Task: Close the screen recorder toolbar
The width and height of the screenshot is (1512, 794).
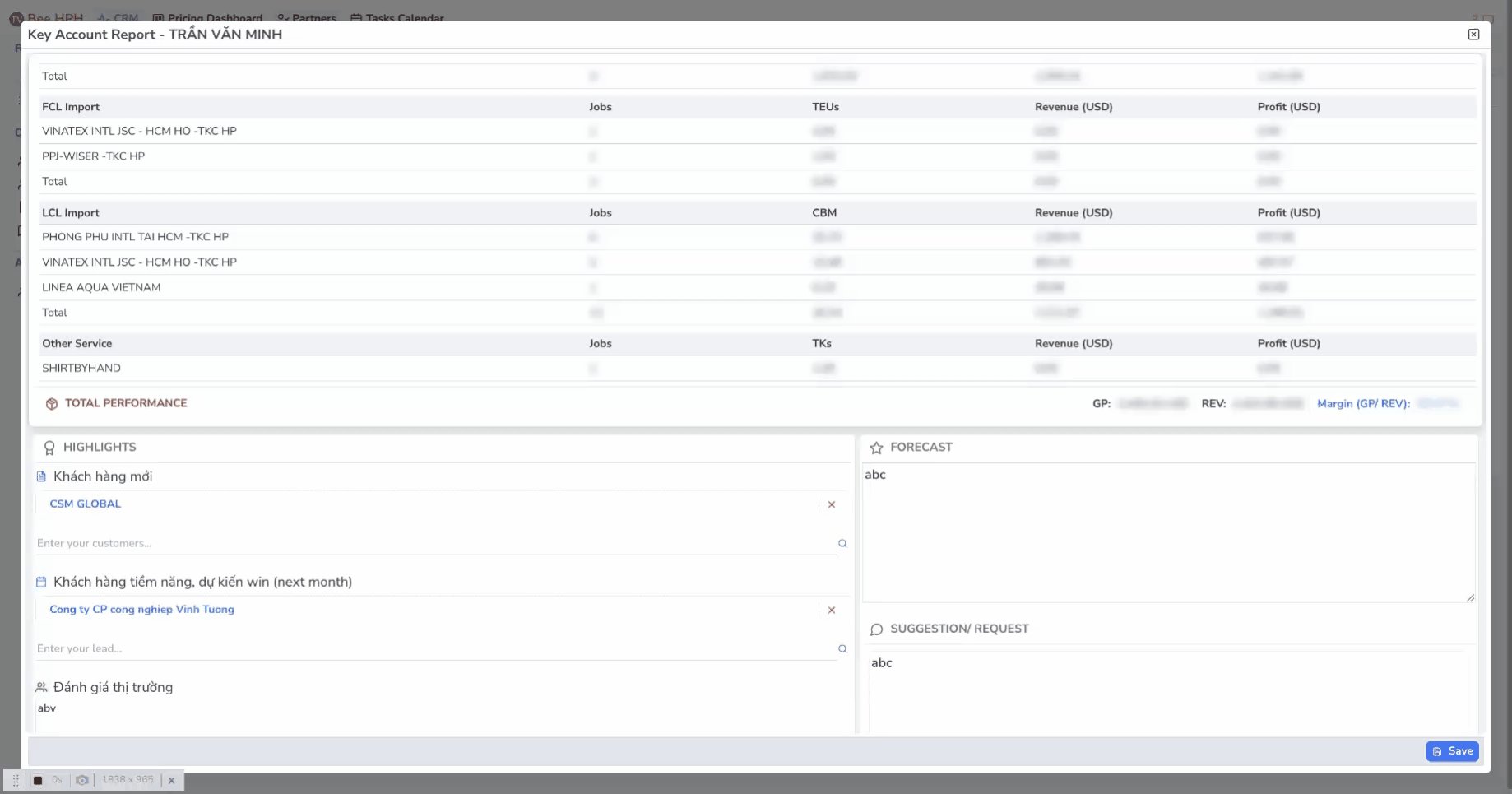Action: point(172,780)
